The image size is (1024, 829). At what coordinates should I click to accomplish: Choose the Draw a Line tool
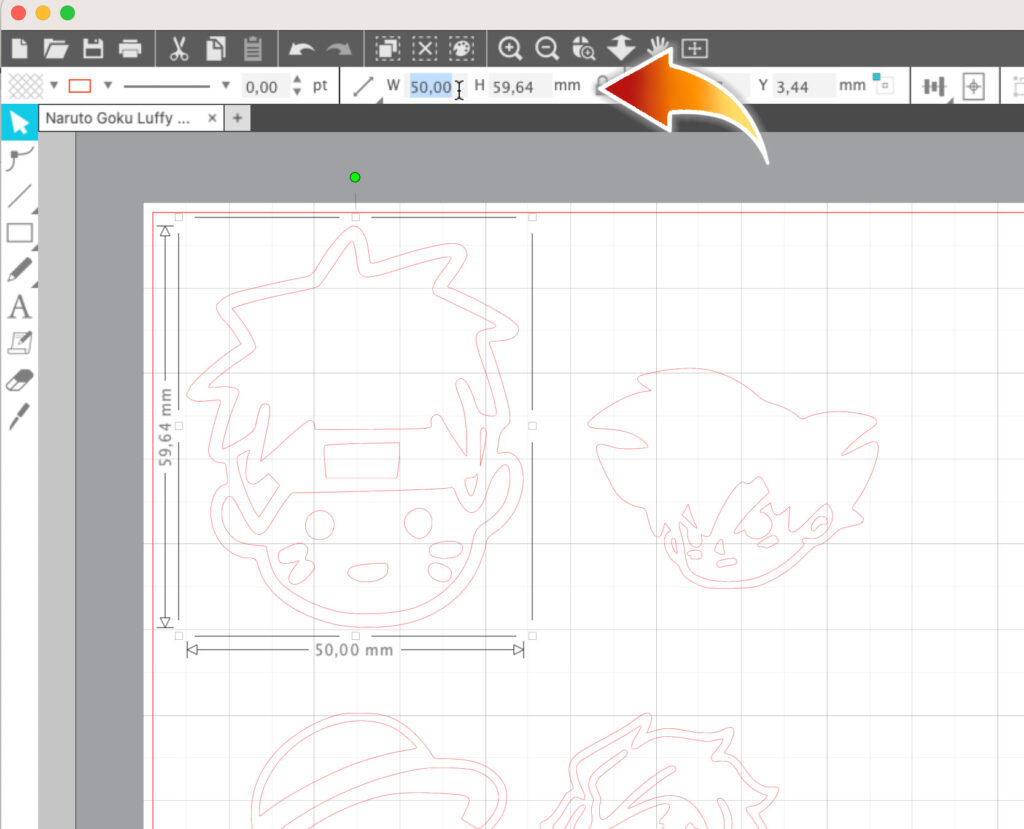click(x=18, y=197)
